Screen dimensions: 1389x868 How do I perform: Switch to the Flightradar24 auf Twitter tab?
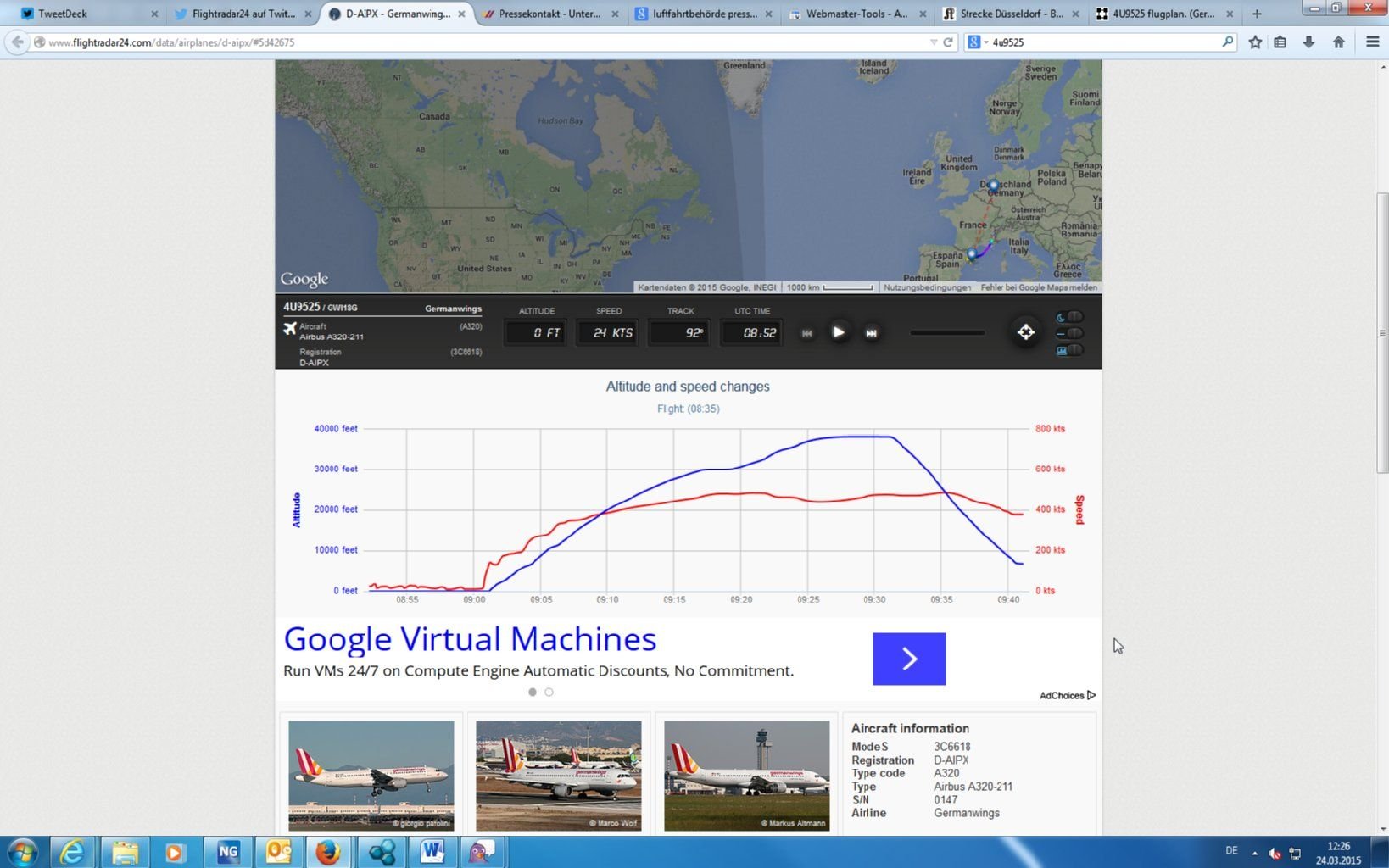click(244, 14)
